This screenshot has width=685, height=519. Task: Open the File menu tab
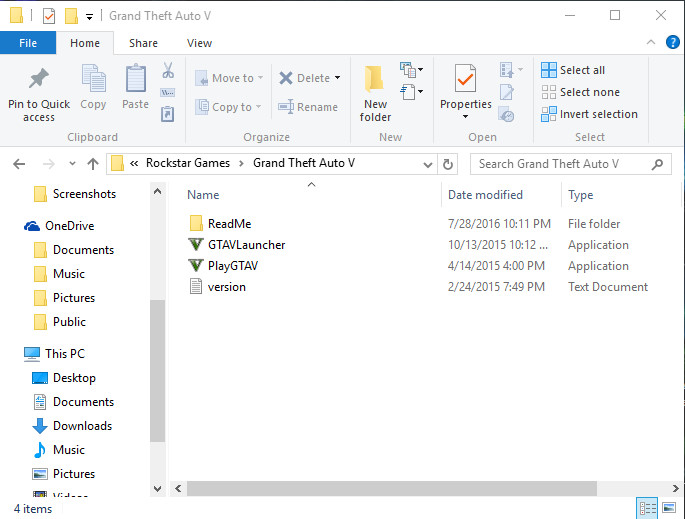point(28,43)
